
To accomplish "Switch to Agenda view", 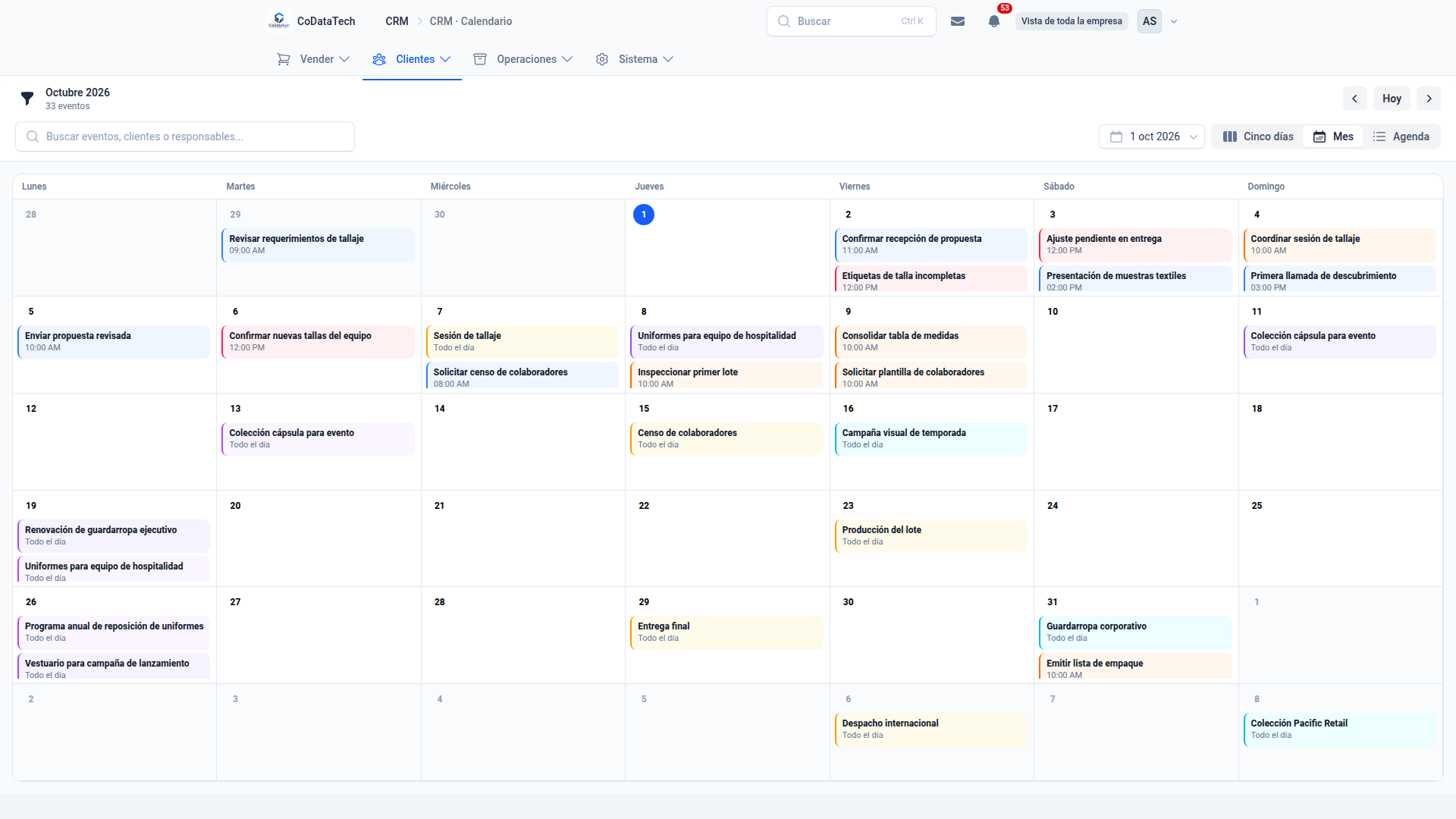I will pos(1401,136).
